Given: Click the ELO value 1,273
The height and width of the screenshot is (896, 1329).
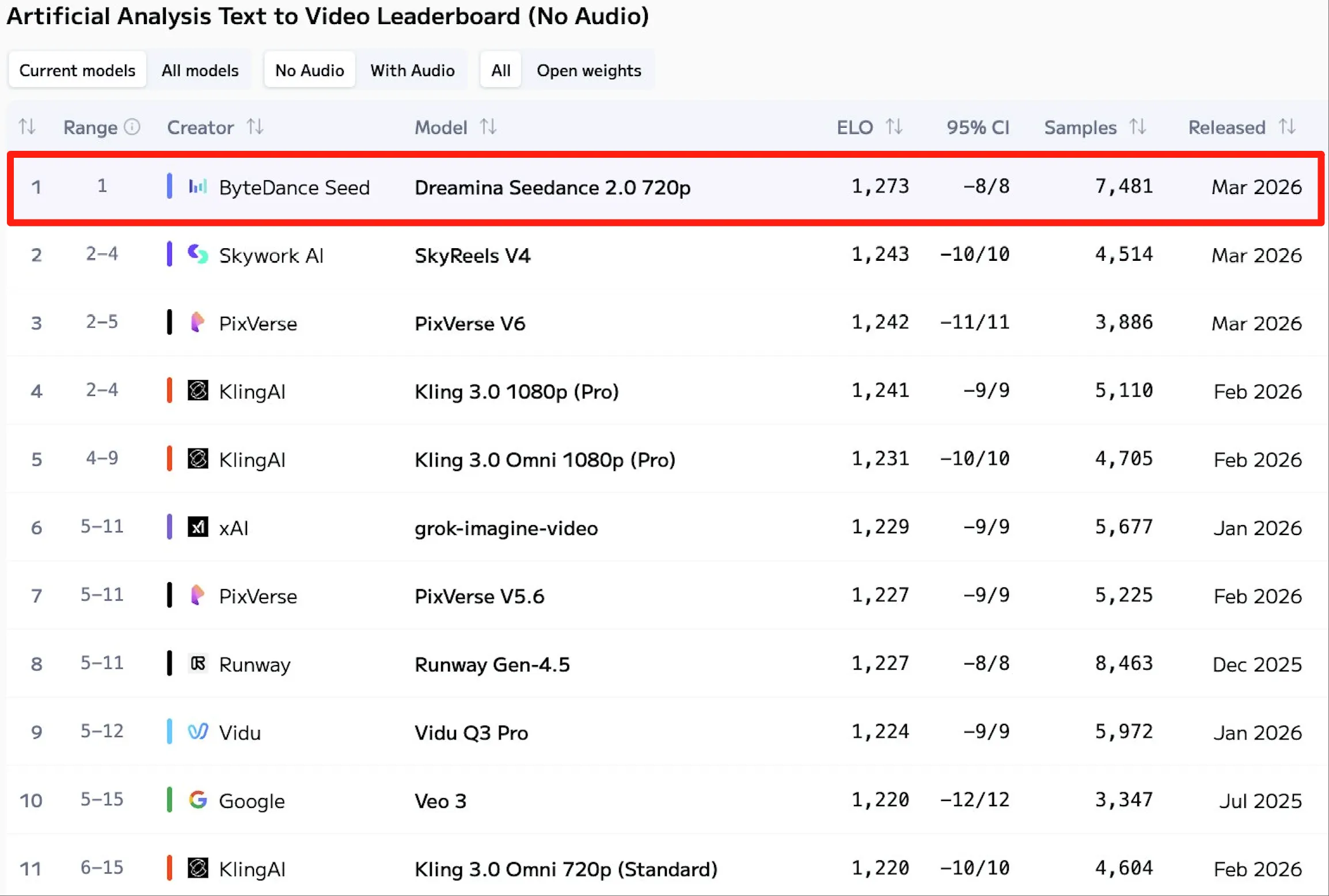Looking at the screenshot, I should tap(880, 187).
